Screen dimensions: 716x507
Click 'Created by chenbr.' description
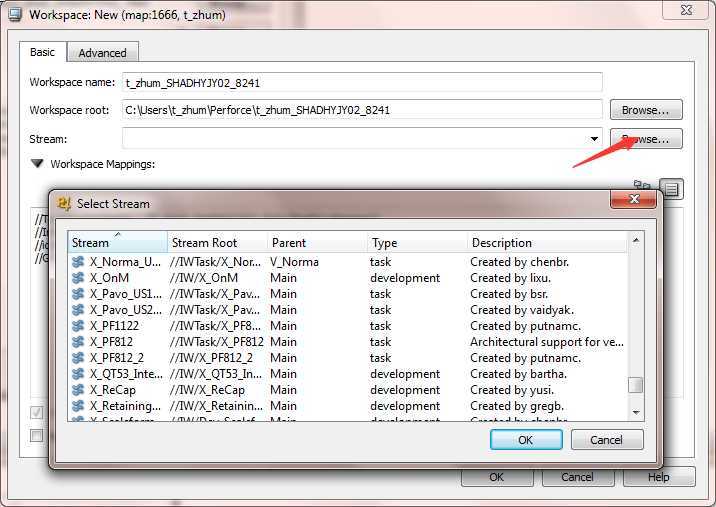point(520,262)
